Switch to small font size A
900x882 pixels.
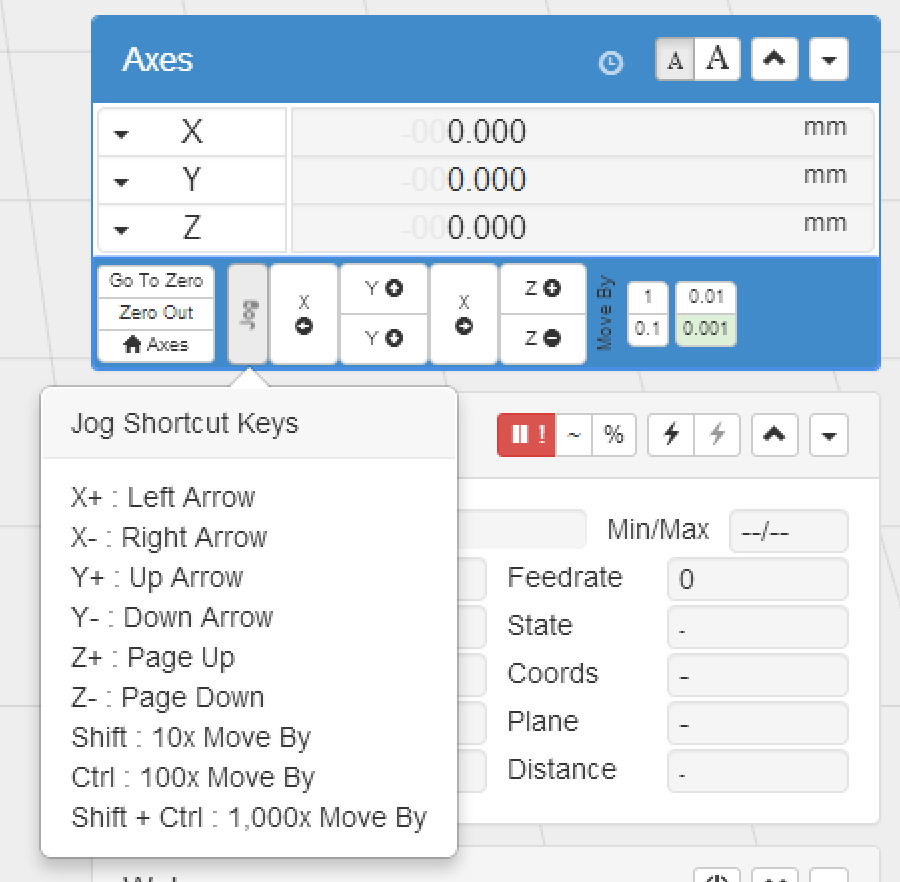[675, 61]
